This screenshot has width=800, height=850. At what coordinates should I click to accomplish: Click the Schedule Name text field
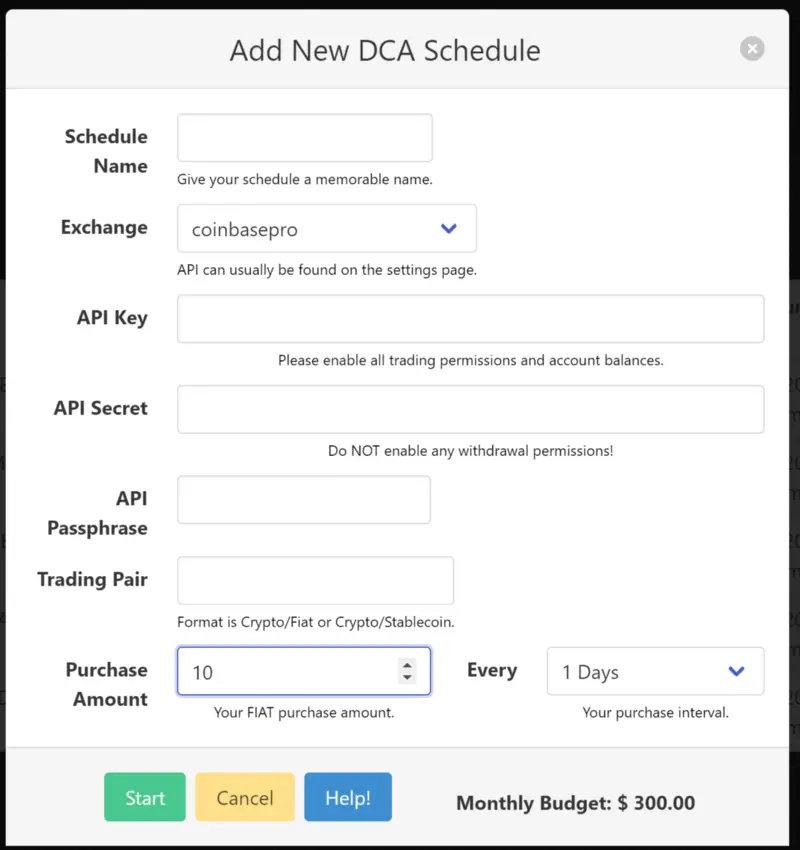click(305, 138)
